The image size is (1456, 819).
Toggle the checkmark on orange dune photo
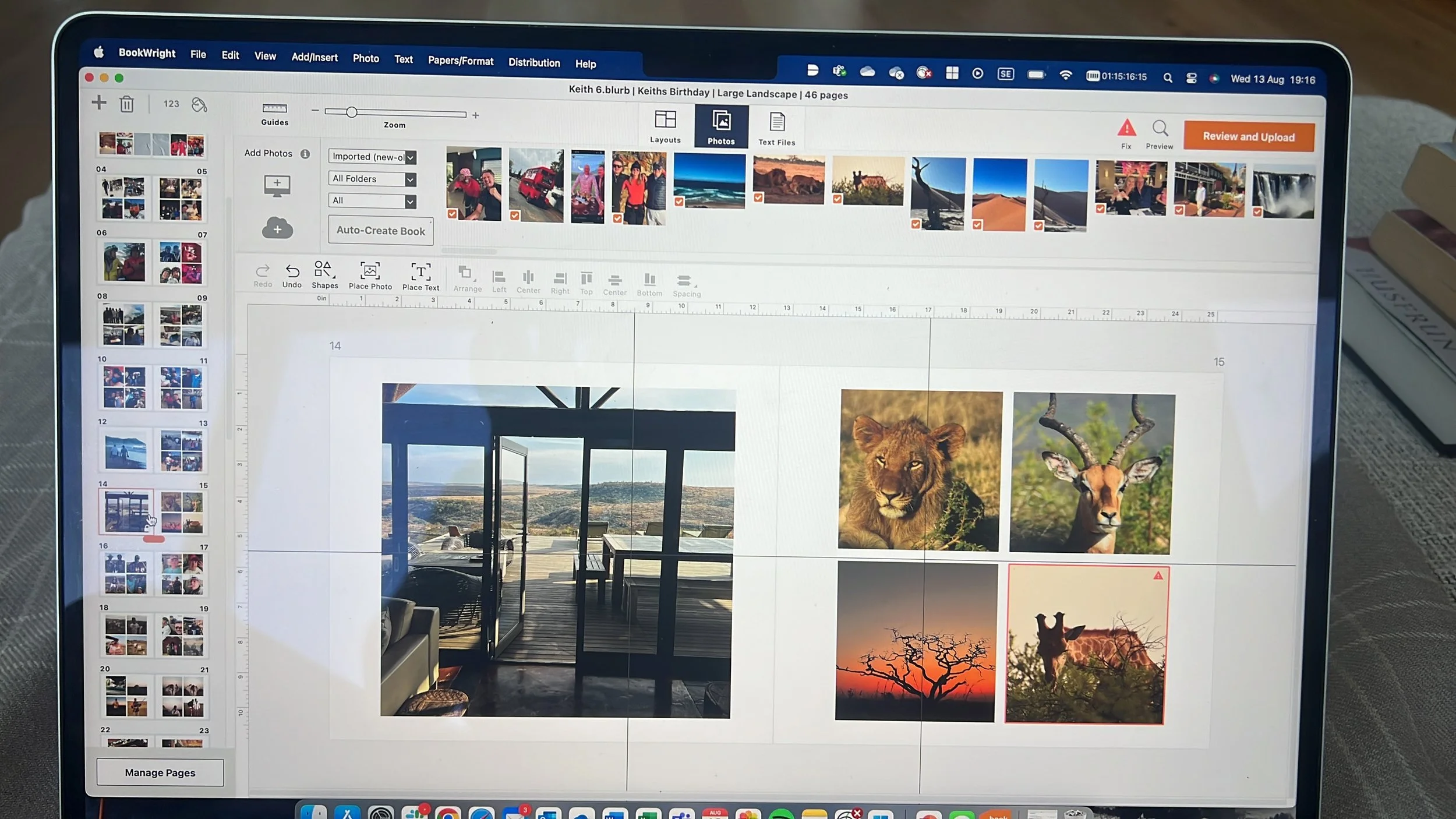[x=977, y=225]
